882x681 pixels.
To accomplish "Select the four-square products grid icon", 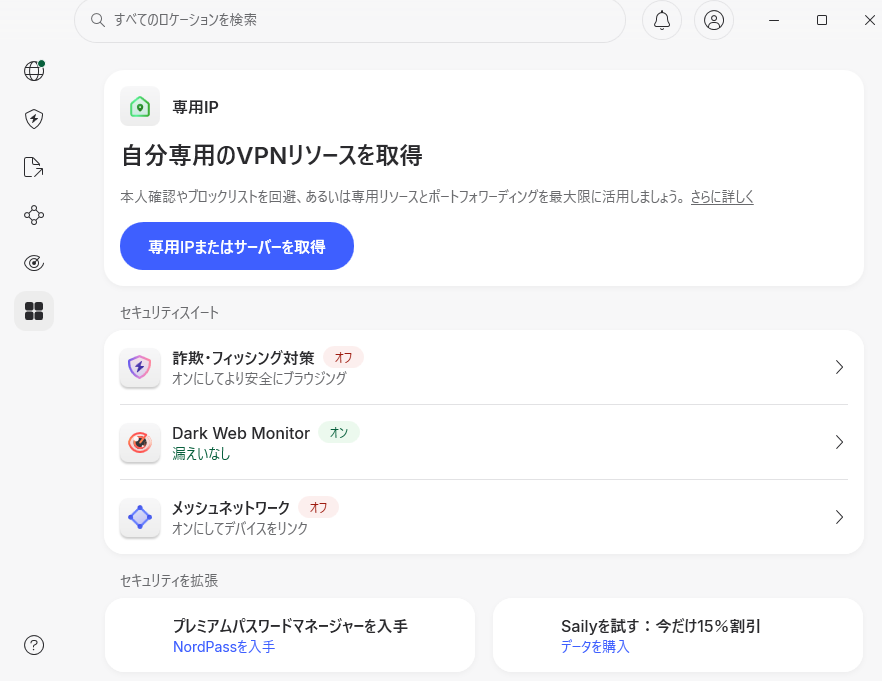I will click(34, 311).
